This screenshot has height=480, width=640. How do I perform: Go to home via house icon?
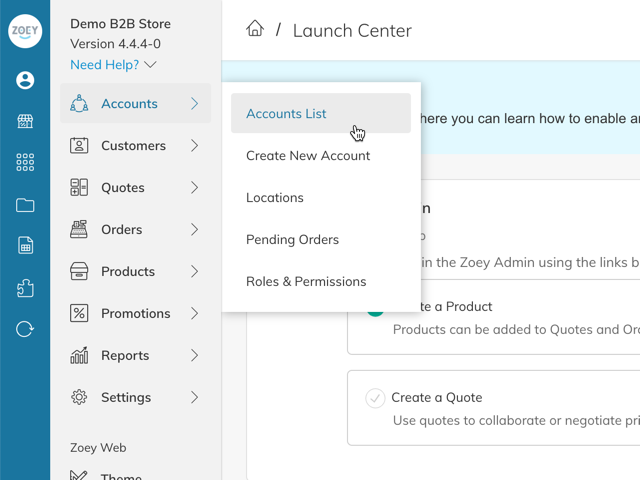255,29
